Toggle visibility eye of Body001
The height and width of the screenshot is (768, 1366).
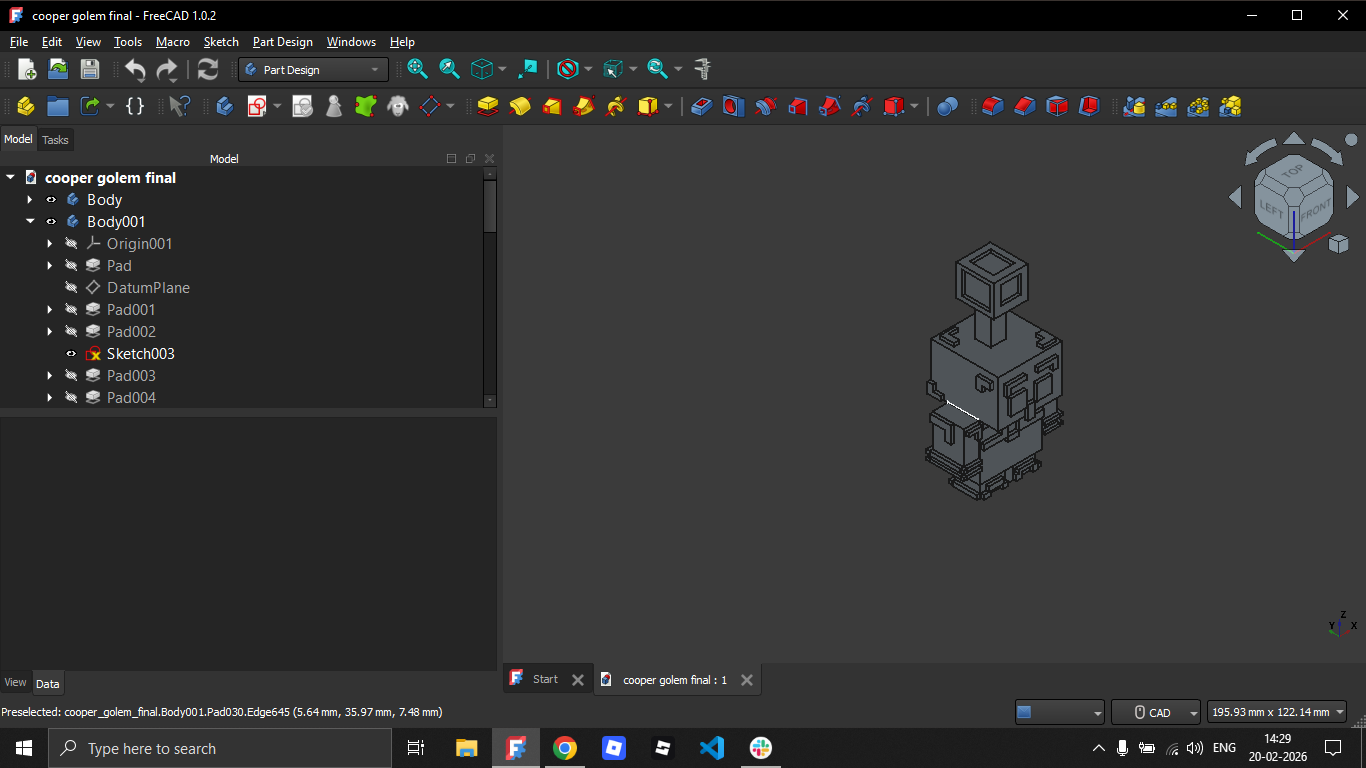pos(51,222)
